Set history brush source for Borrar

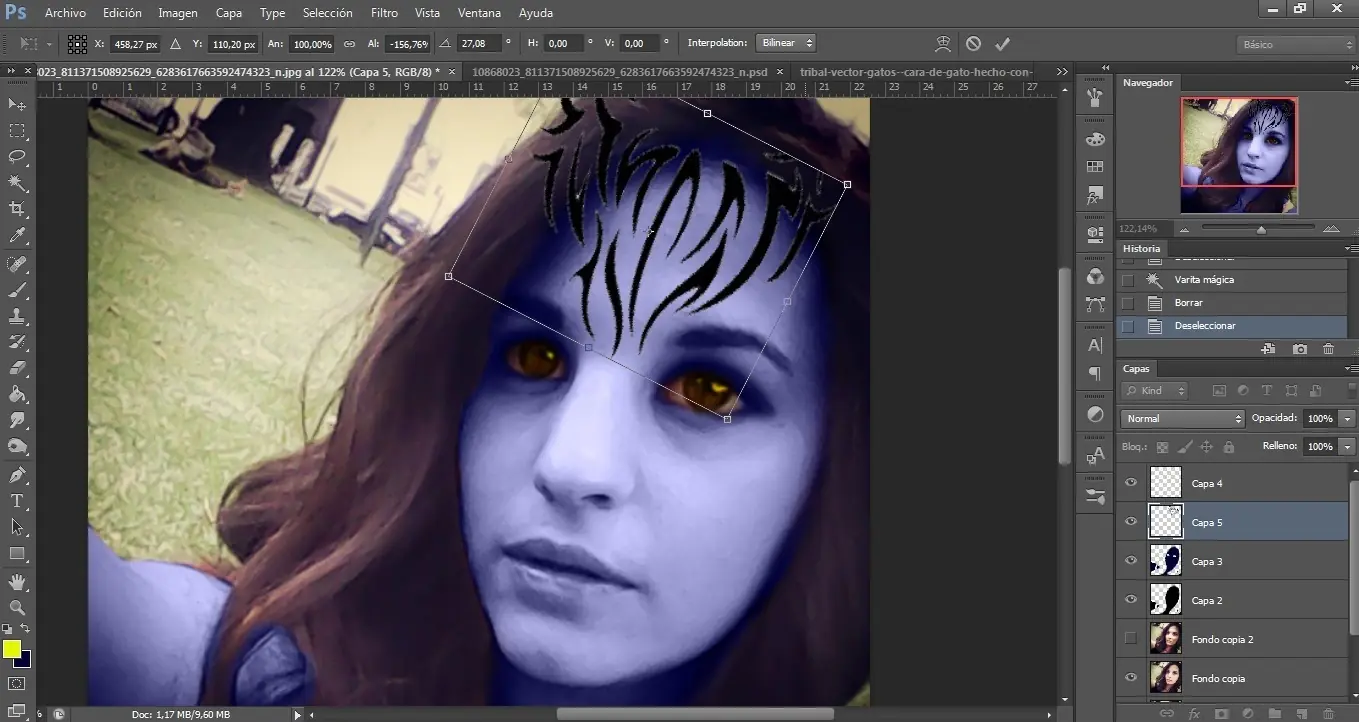[x=1128, y=303]
